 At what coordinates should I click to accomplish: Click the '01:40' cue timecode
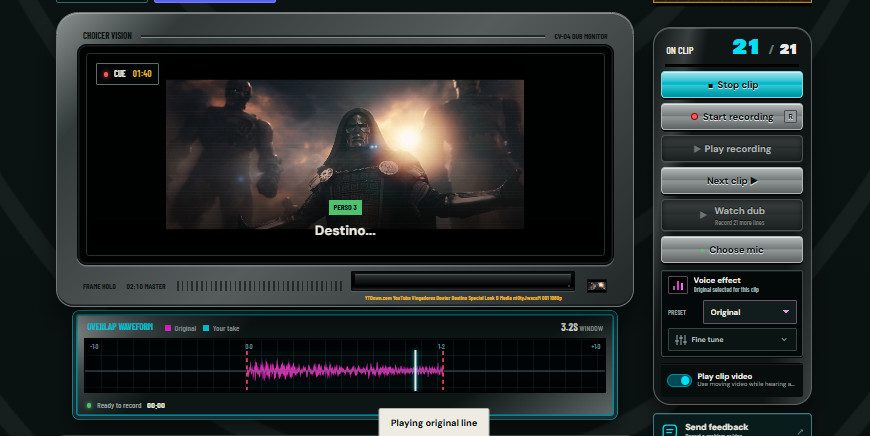click(x=142, y=74)
